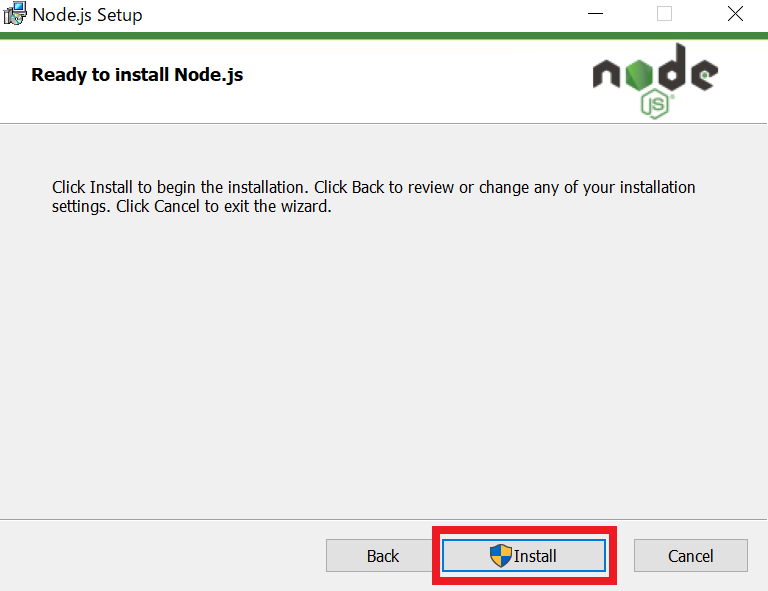Click the green hexagon in node logo
This screenshot has width=768, height=591.
click(639, 75)
